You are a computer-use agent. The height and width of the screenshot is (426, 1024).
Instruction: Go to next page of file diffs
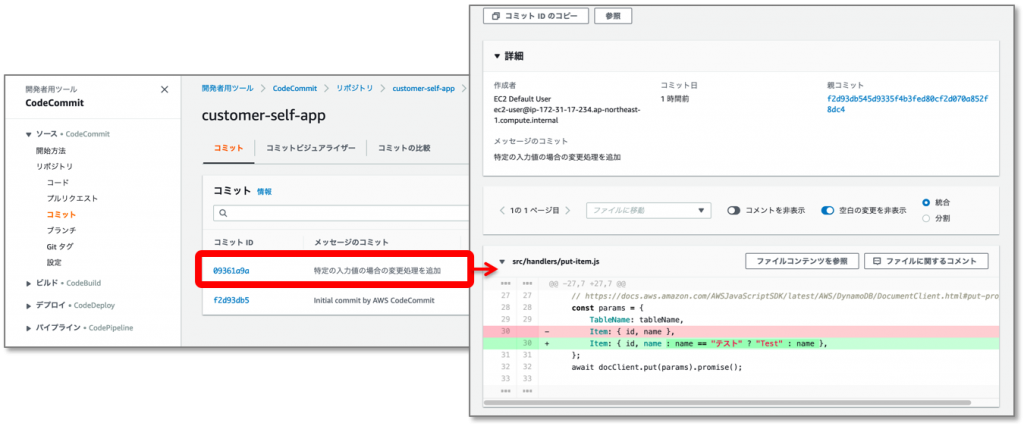click(568, 210)
